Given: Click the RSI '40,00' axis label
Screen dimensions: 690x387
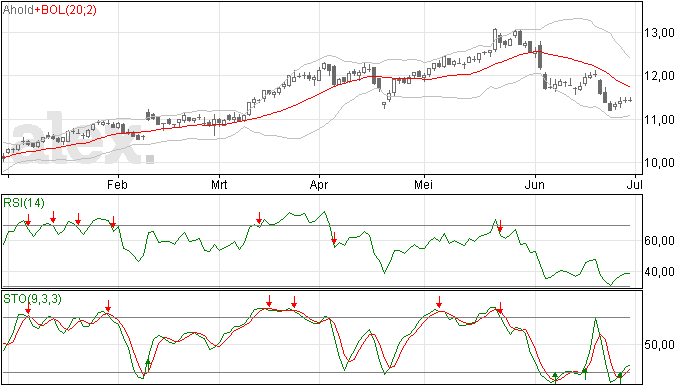Looking at the screenshot, I should click(x=659, y=272).
